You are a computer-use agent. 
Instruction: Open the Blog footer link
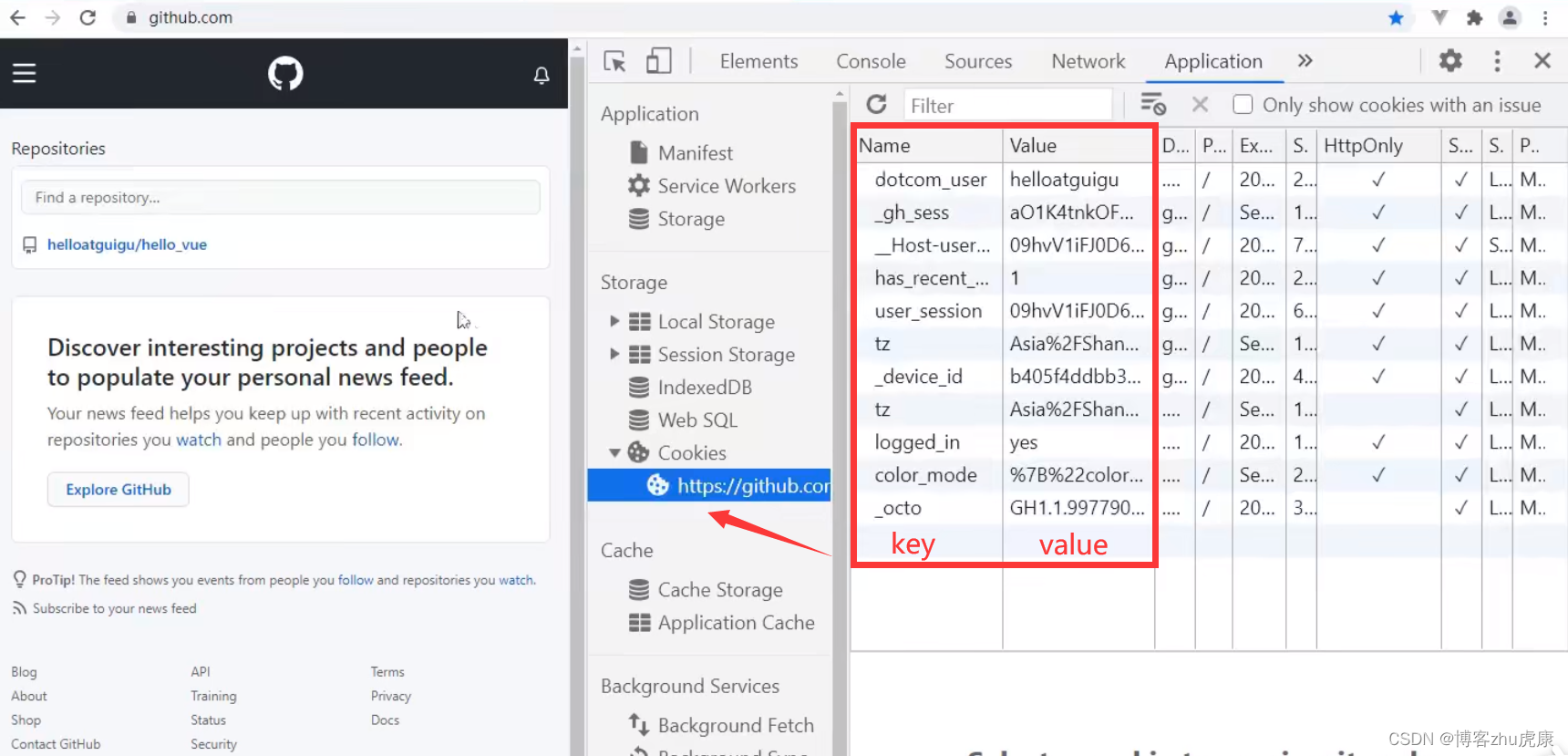[x=25, y=672]
